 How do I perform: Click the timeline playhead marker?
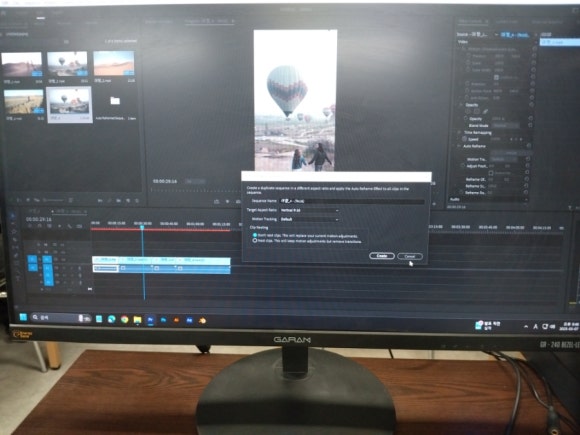142,227
